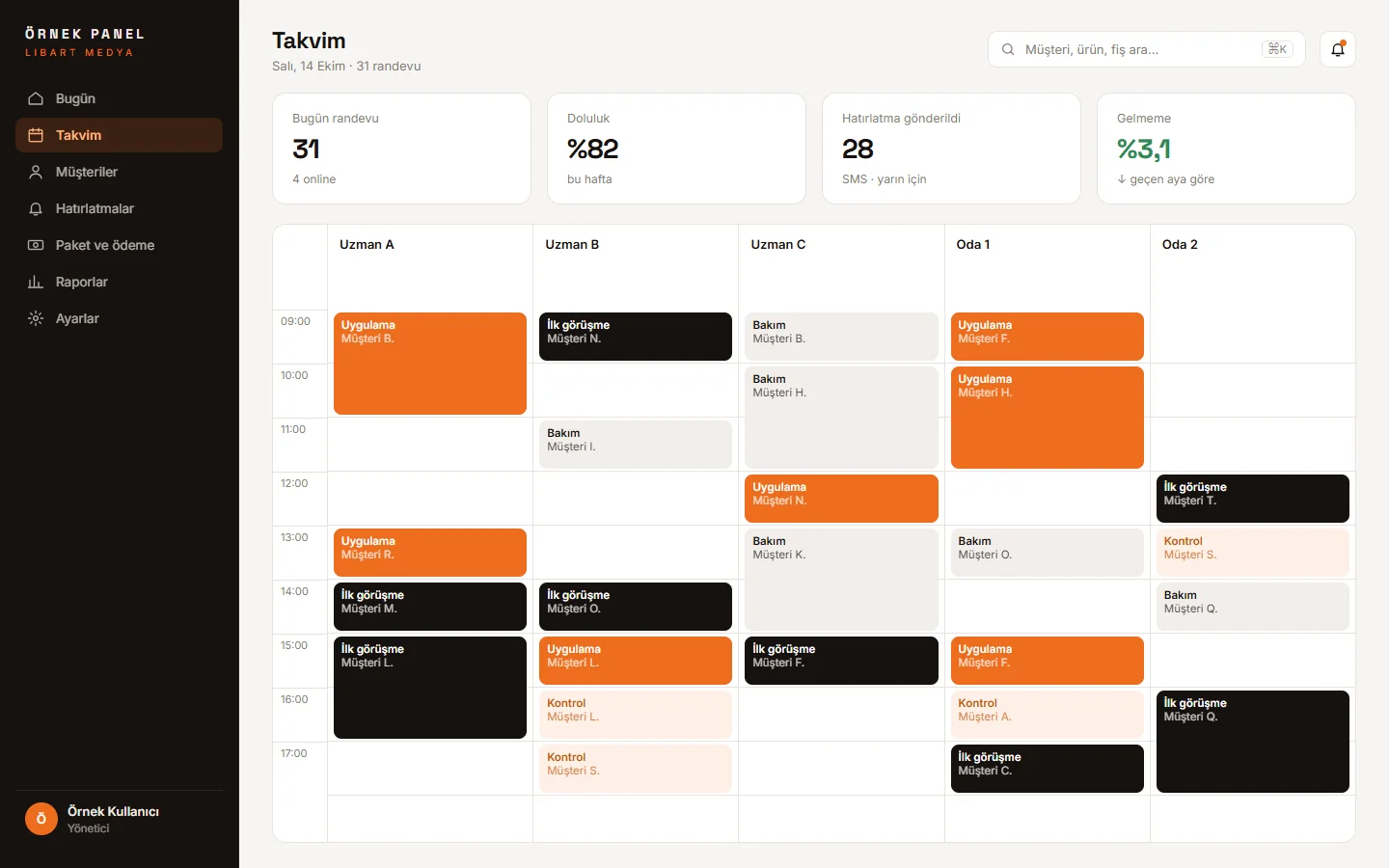1389x868 pixels.
Task: Click the Oda 2 column header
Action: click(1180, 244)
